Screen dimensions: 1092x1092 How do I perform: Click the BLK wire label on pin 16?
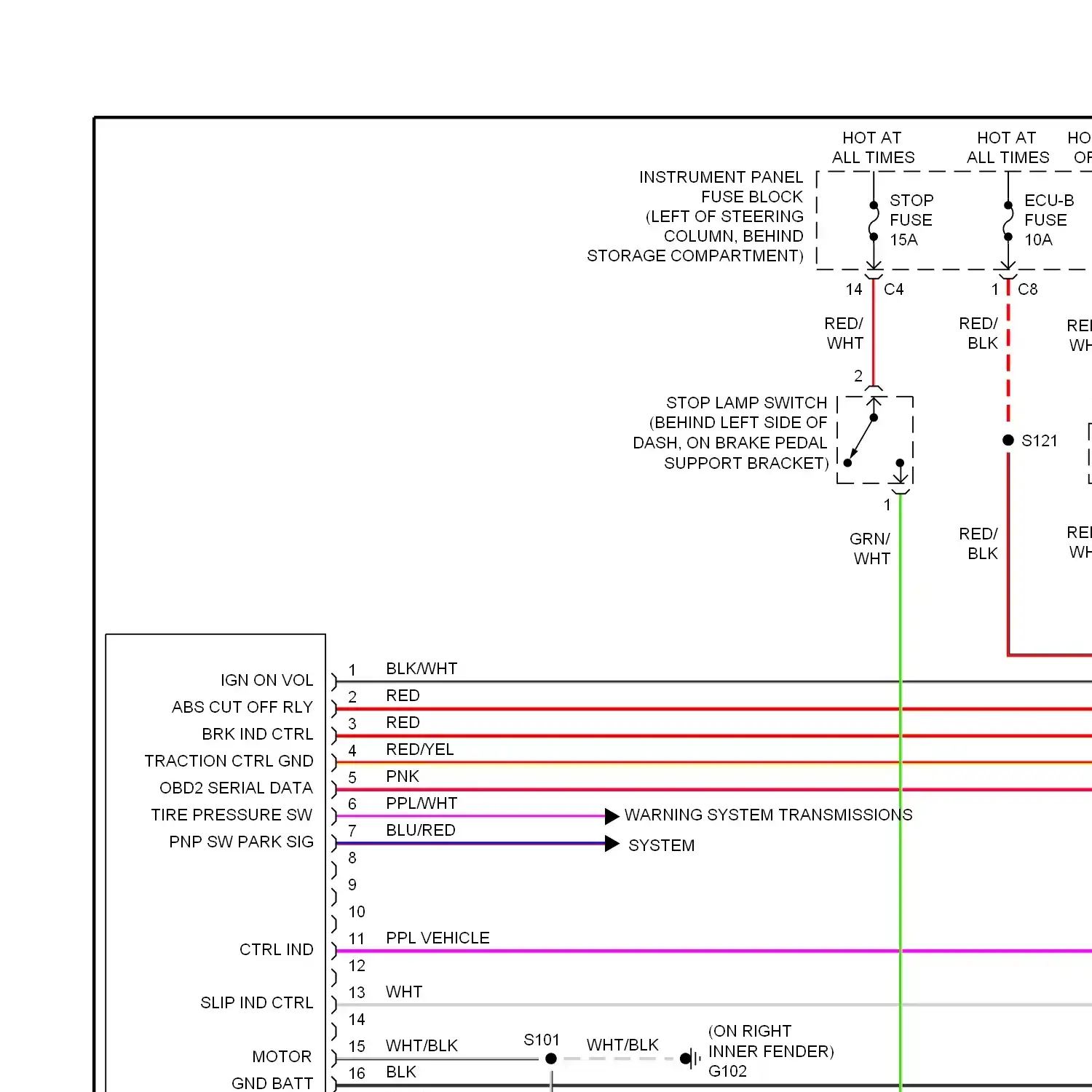click(401, 1072)
